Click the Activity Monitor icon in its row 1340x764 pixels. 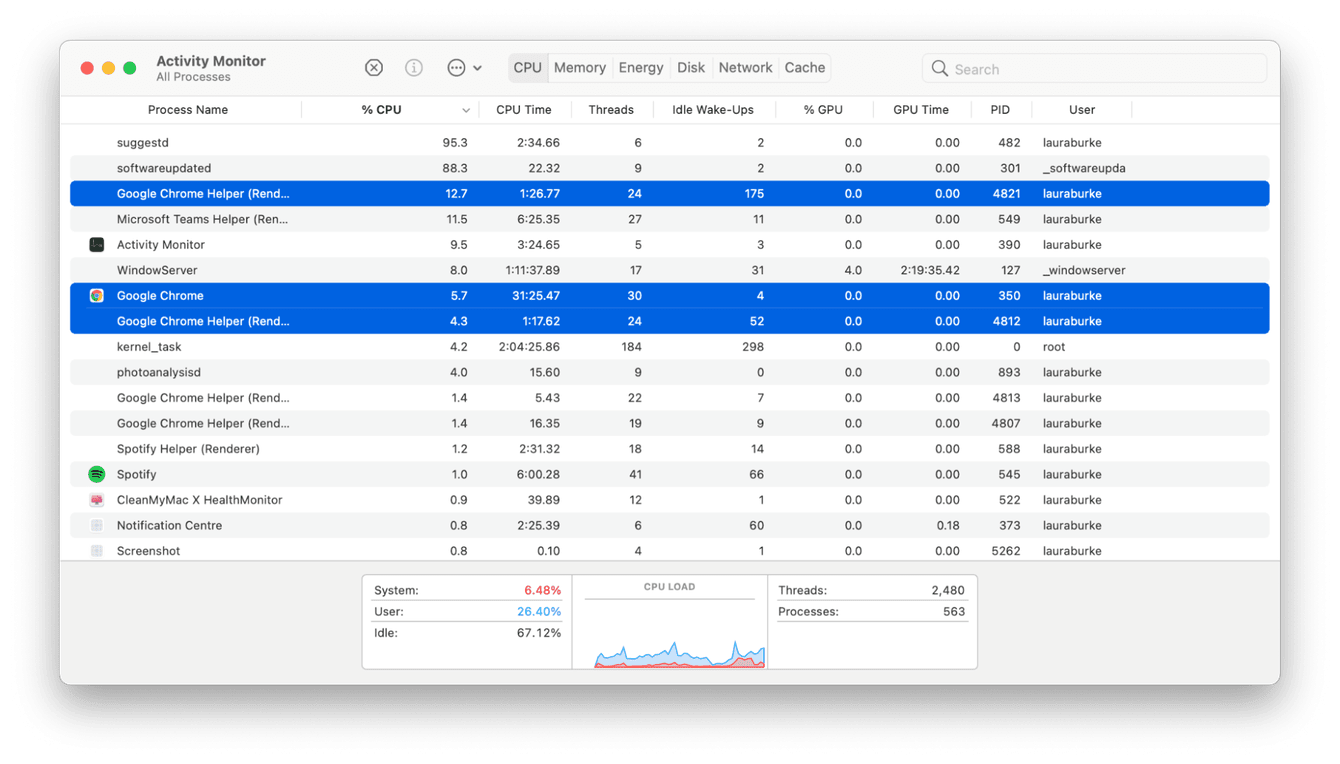96,244
